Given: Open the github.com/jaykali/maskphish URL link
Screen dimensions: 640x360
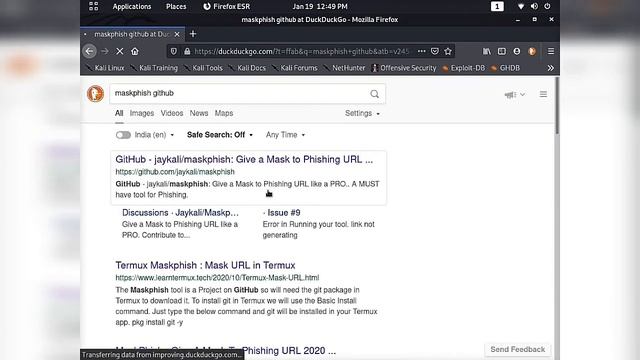Looking at the screenshot, I should pos(175,172).
